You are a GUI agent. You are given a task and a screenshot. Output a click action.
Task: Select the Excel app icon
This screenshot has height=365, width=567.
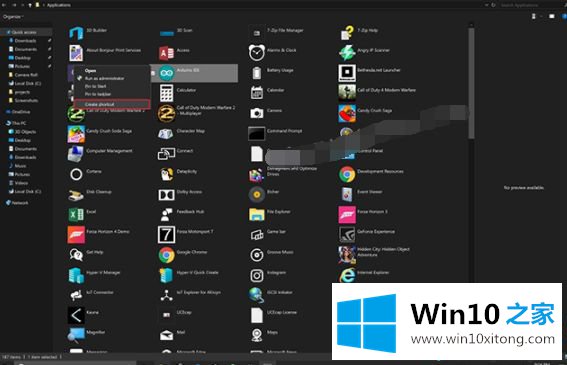[x=76, y=215]
